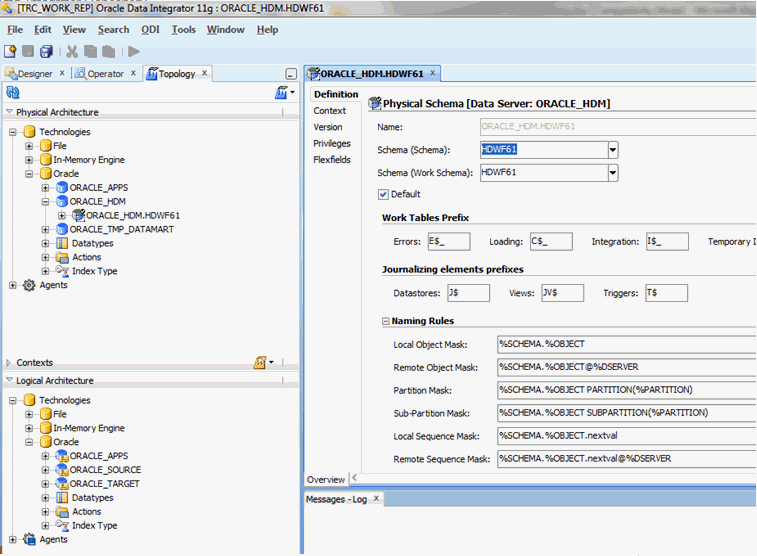Image resolution: width=757 pixels, height=556 pixels.
Task: Click the Cut scissors icon
Action: coord(72,51)
